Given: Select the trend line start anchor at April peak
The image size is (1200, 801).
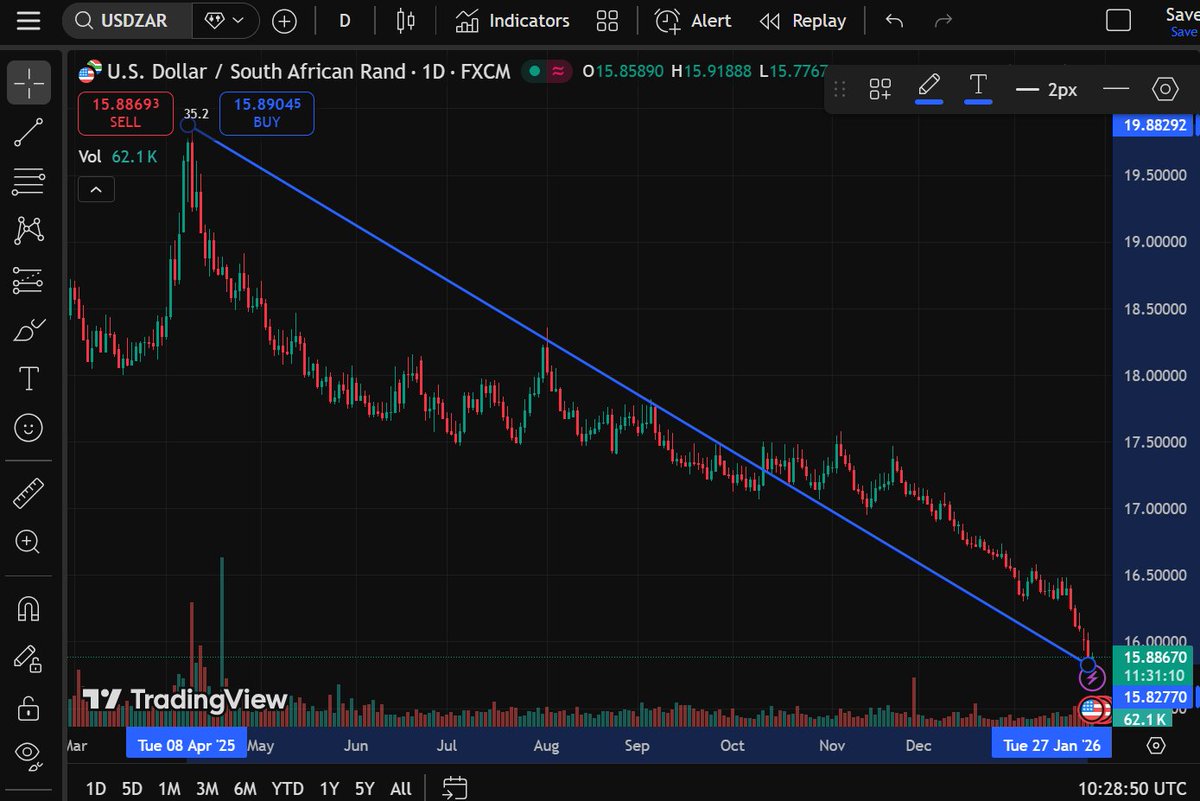Looking at the screenshot, I should 188,124.
